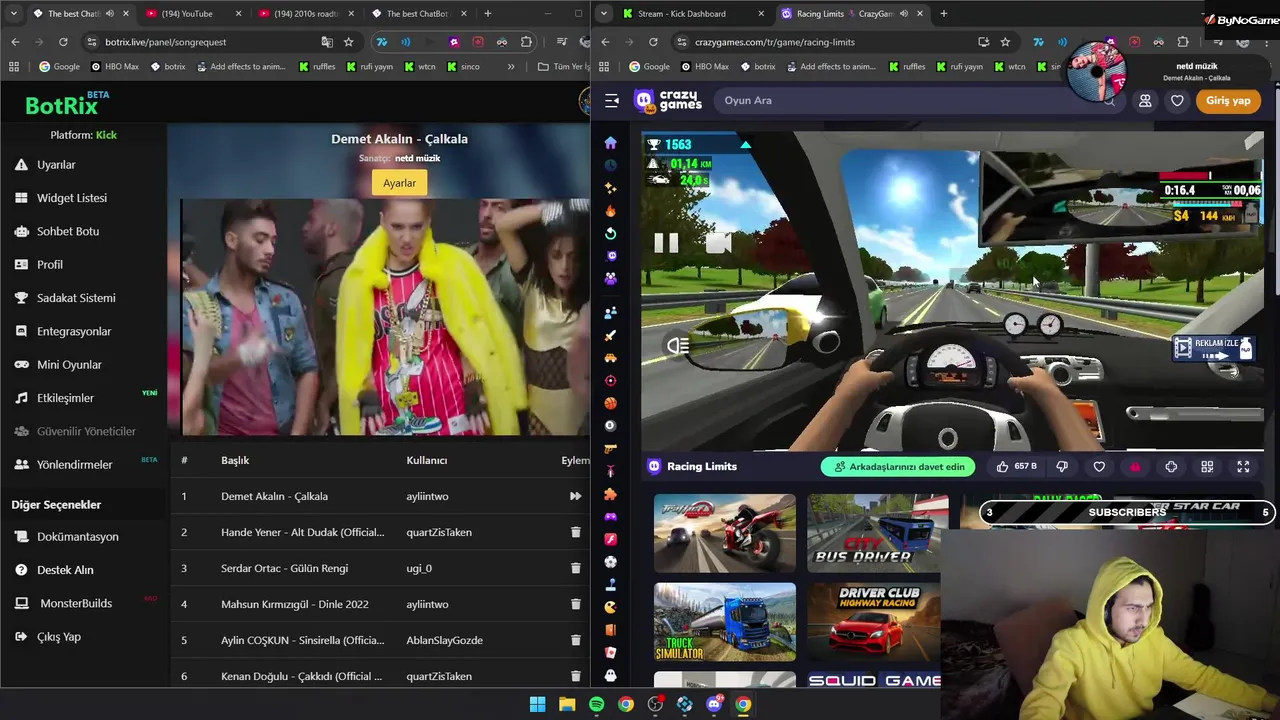This screenshot has width=1280, height=720.
Task: Open tab search dropdown in left window
Action: (16, 14)
